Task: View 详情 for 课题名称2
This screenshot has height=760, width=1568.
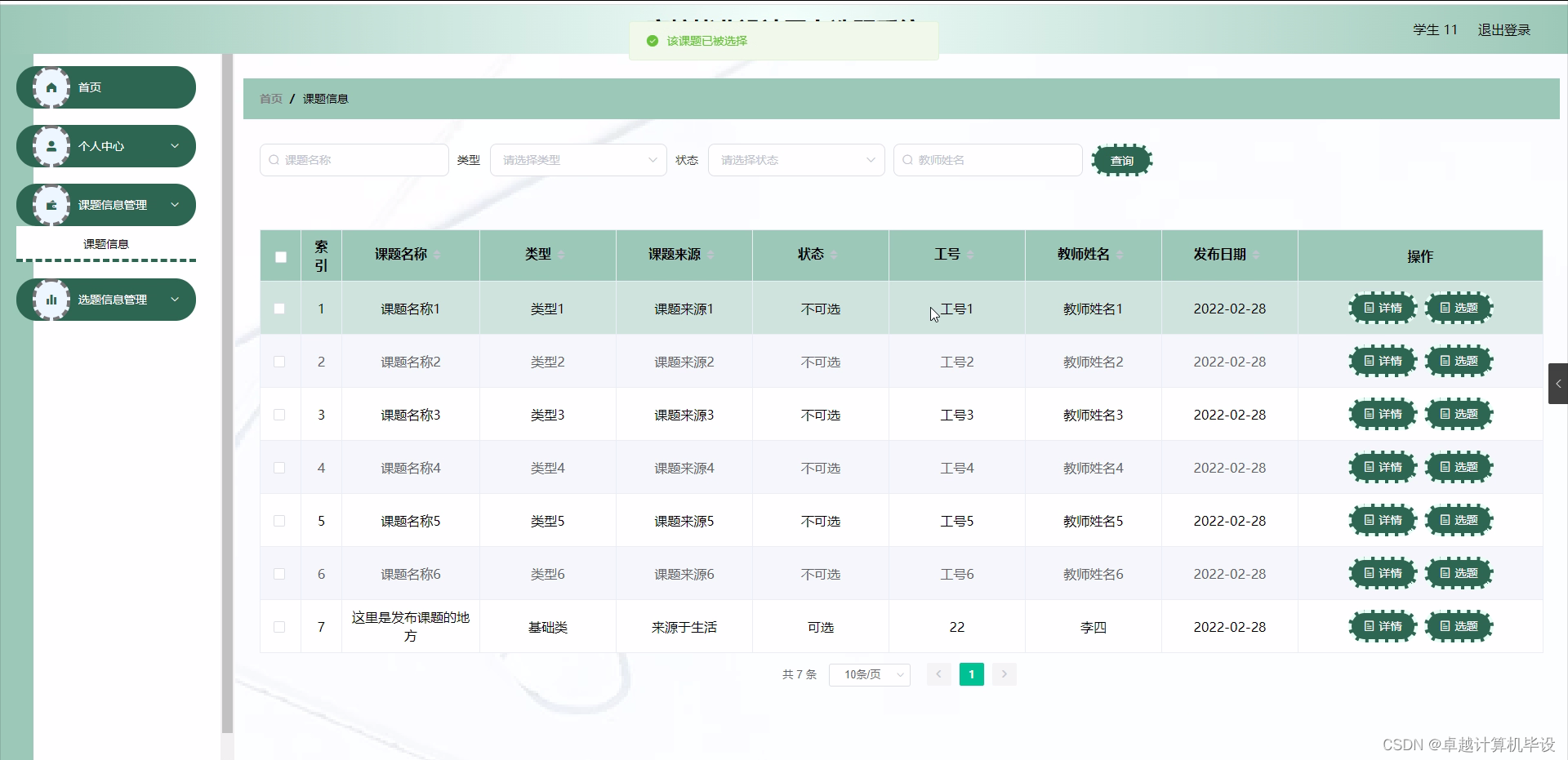Action: [x=1383, y=361]
